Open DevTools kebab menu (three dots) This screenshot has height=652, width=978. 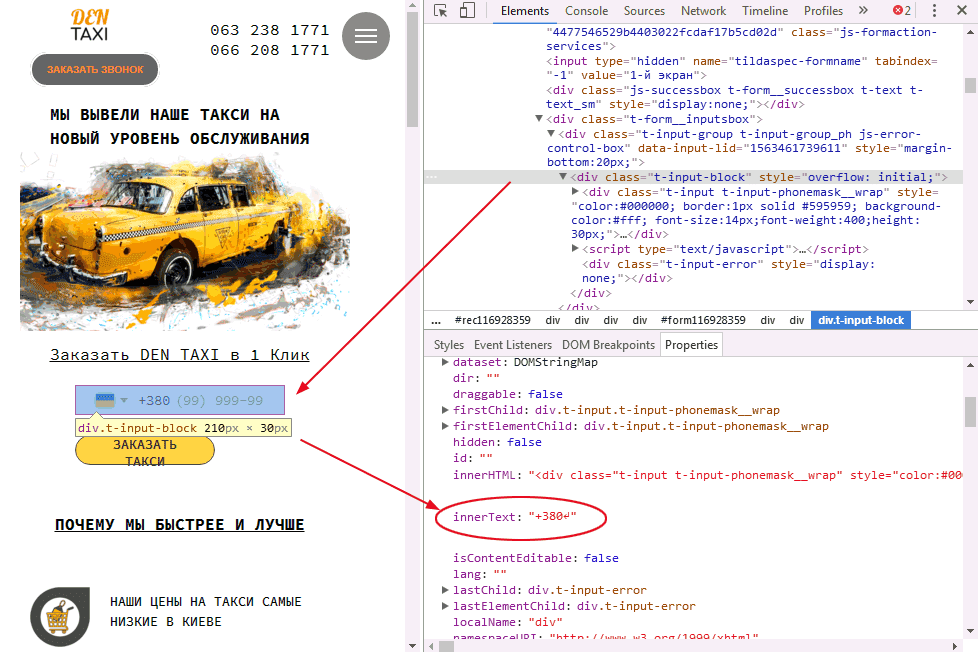(x=936, y=11)
